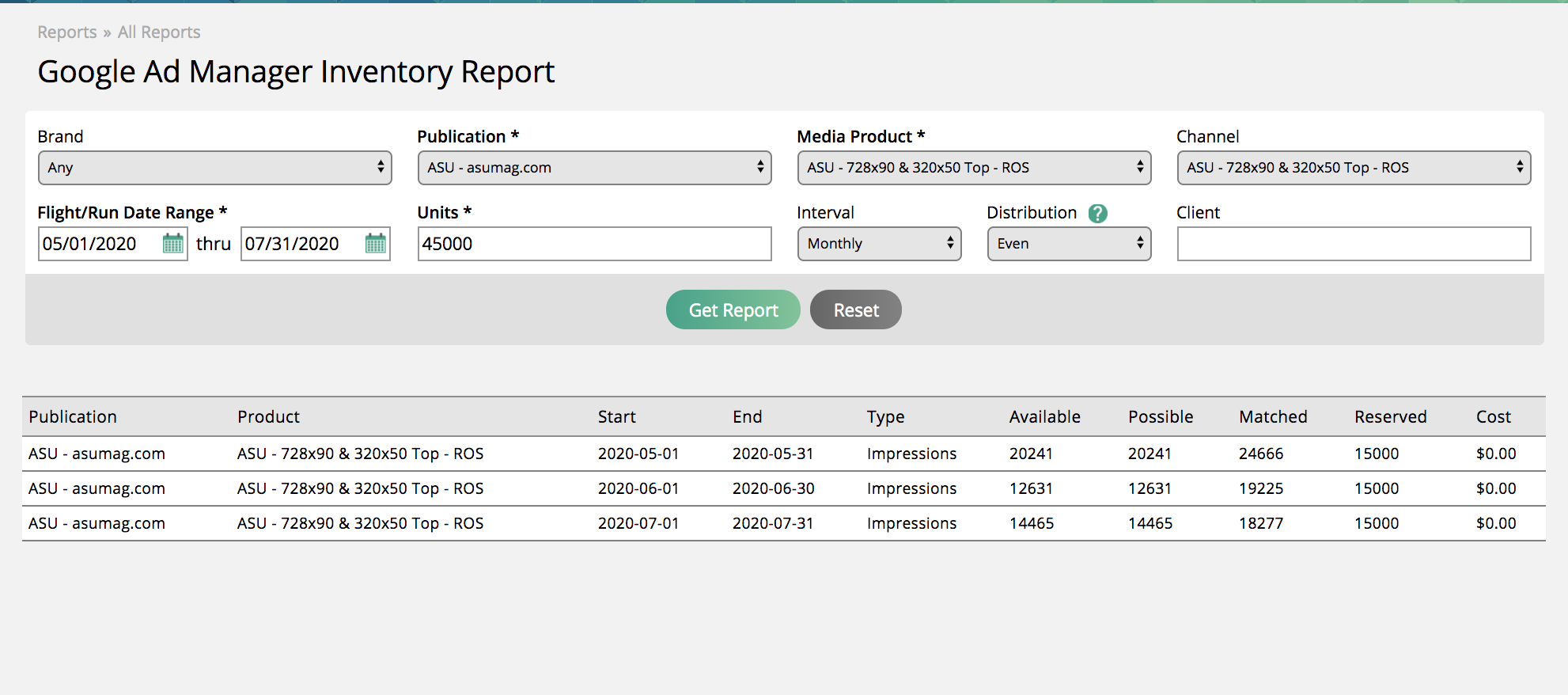Click the Matched column header
The width and height of the screenshot is (1568, 695).
1273,417
